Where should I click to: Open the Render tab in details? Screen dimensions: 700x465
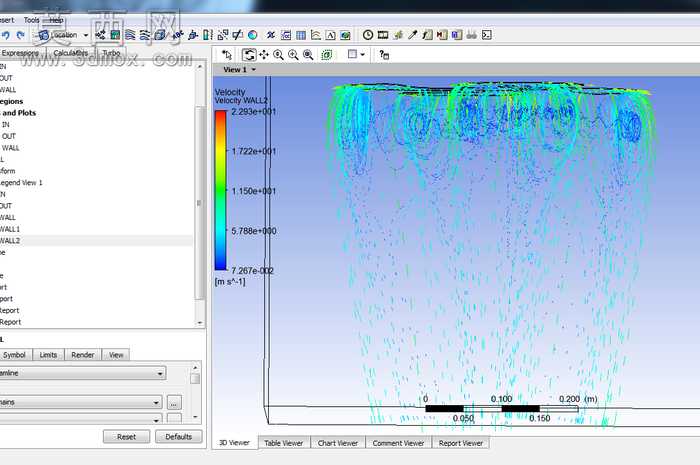(83, 355)
